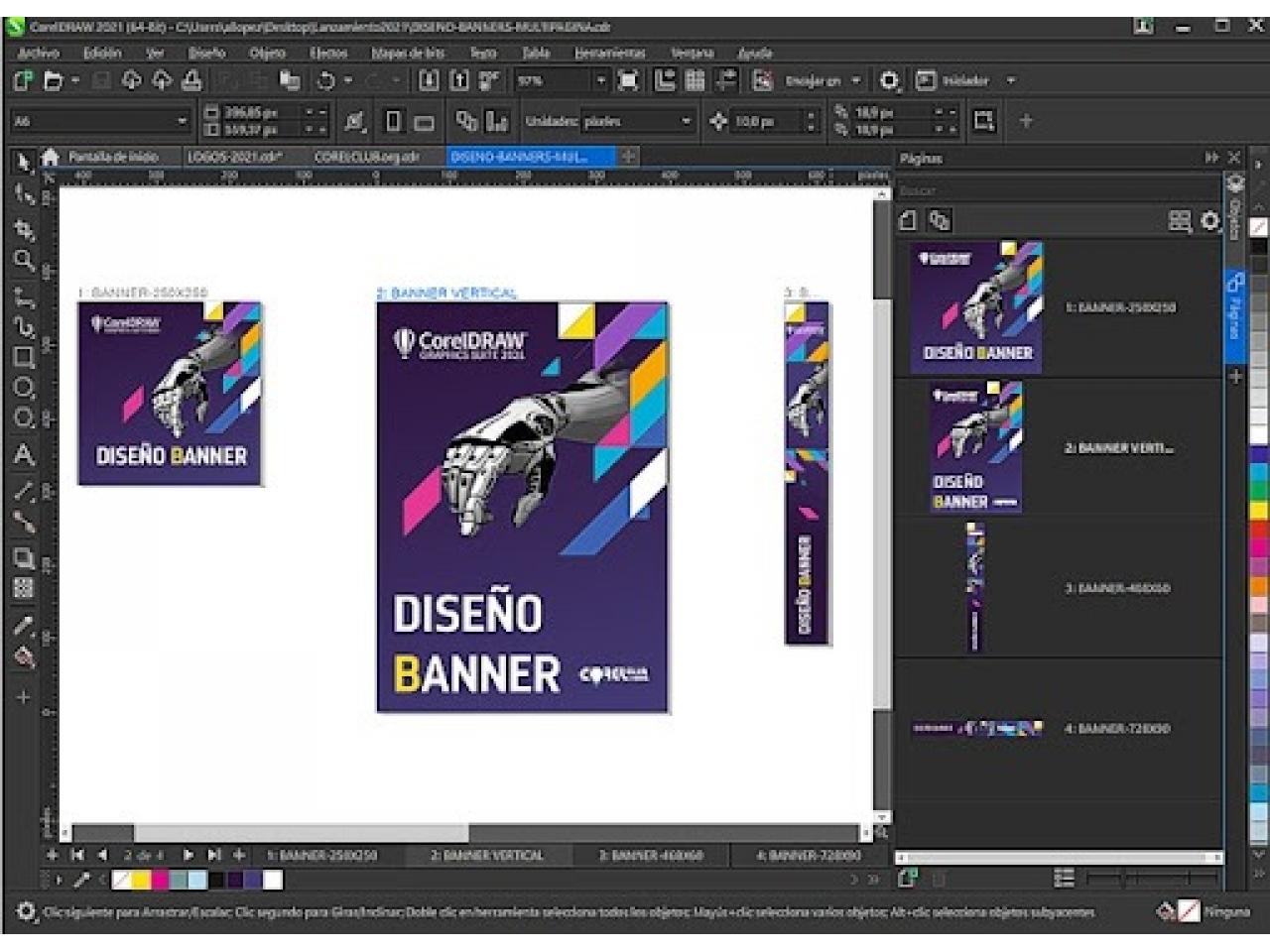Viewport: 1270px width, 952px height.
Task: Click the Pantalla de inicio home icon
Action: pyautogui.click(x=51, y=157)
